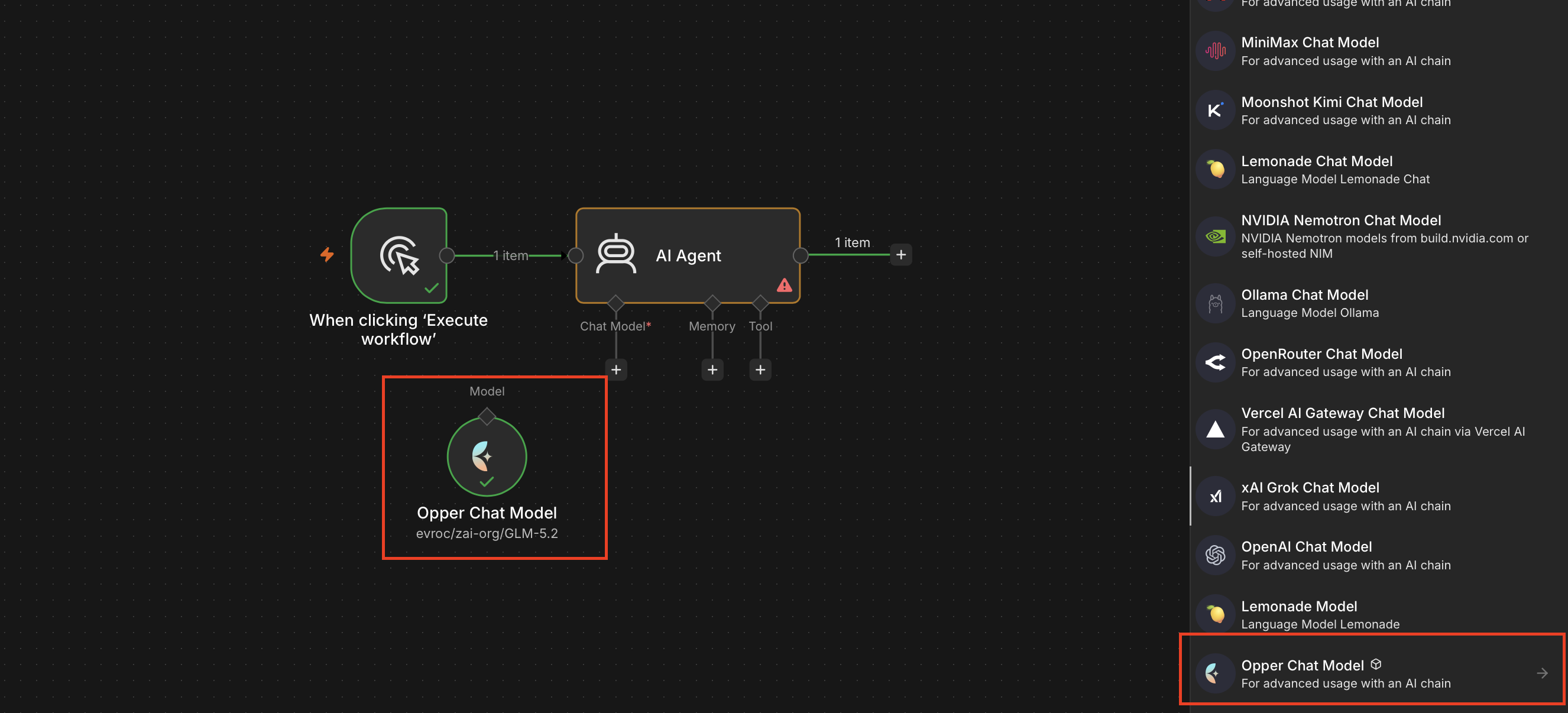Image resolution: width=1568 pixels, height=713 pixels.
Task: Choose NVIDIA Nemotron Chat Model
Action: click(x=1378, y=236)
